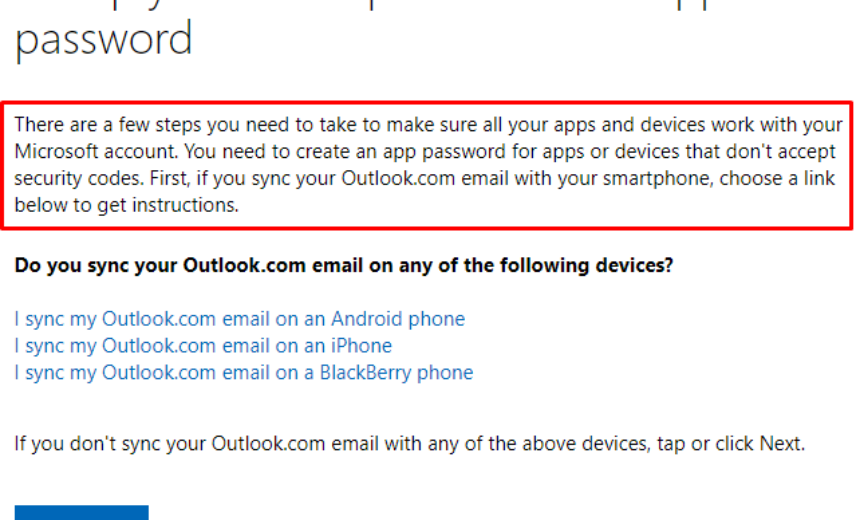Click the large "password" heading
This screenshot has width=860, height=520.
103,40
